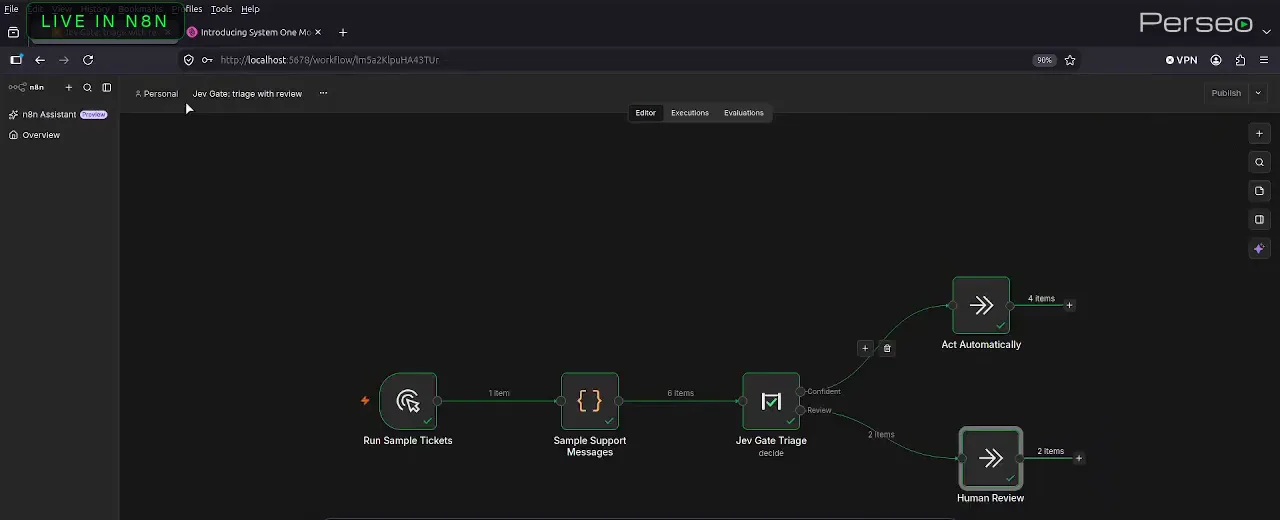Open the Act Automatically node
The width and height of the screenshot is (1280, 520).
click(981, 305)
